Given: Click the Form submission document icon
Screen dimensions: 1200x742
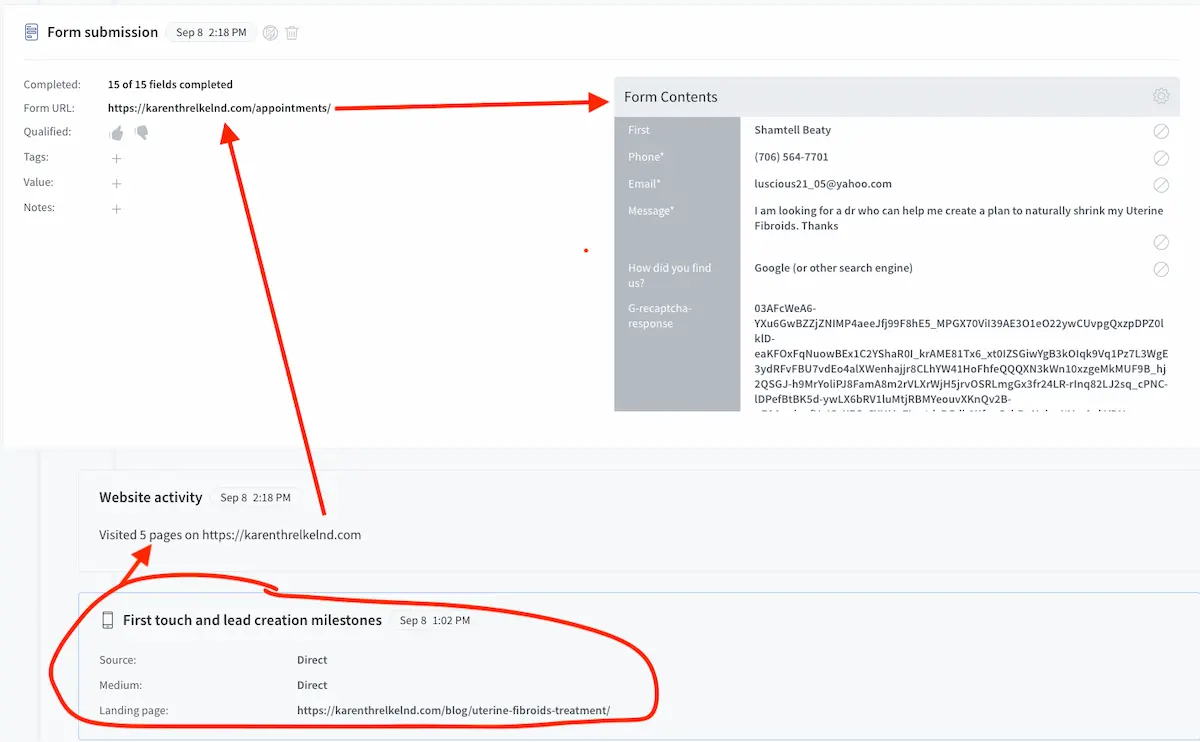Looking at the screenshot, I should (x=32, y=31).
